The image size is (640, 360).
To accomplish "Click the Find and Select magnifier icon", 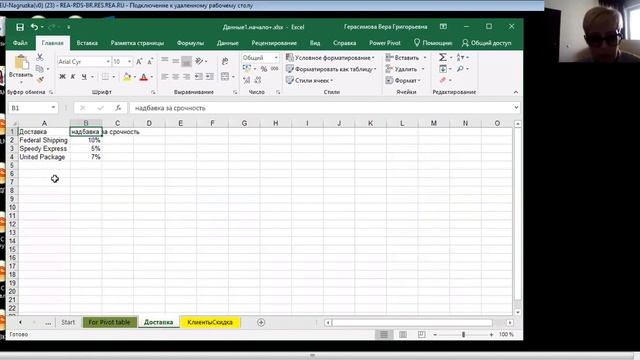I will click(460, 69).
